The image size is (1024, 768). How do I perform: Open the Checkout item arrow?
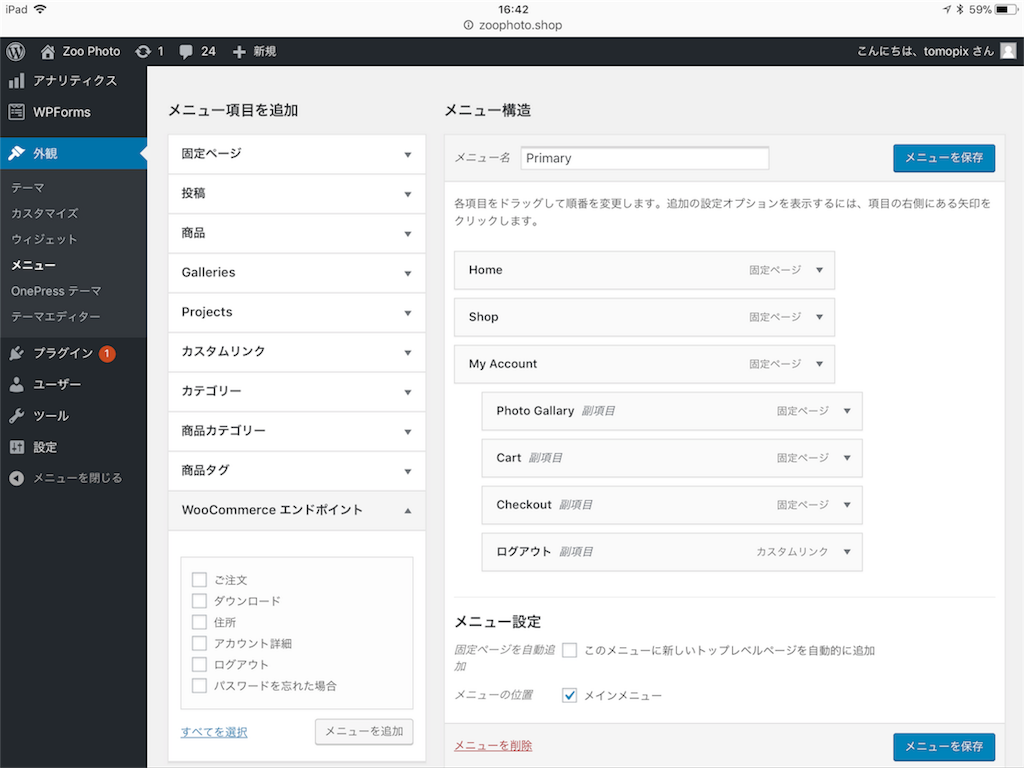pos(847,505)
